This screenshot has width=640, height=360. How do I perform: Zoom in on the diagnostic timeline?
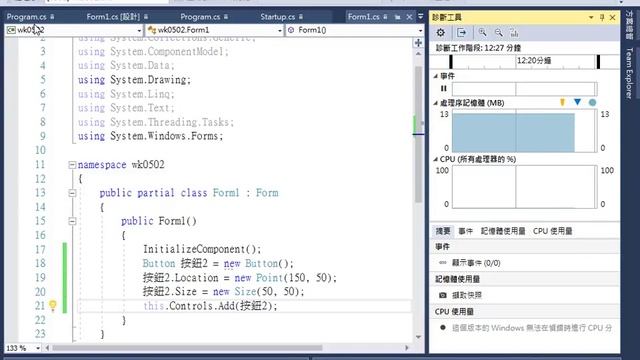(482, 33)
